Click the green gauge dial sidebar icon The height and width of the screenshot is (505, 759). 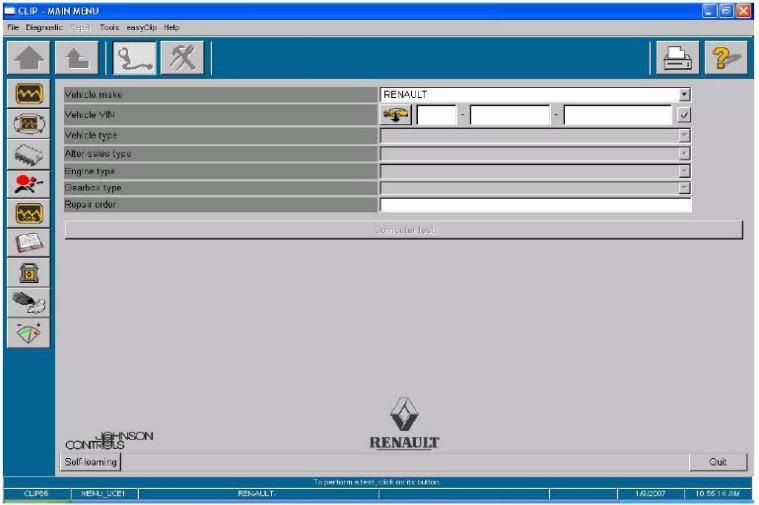(x=29, y=333)
